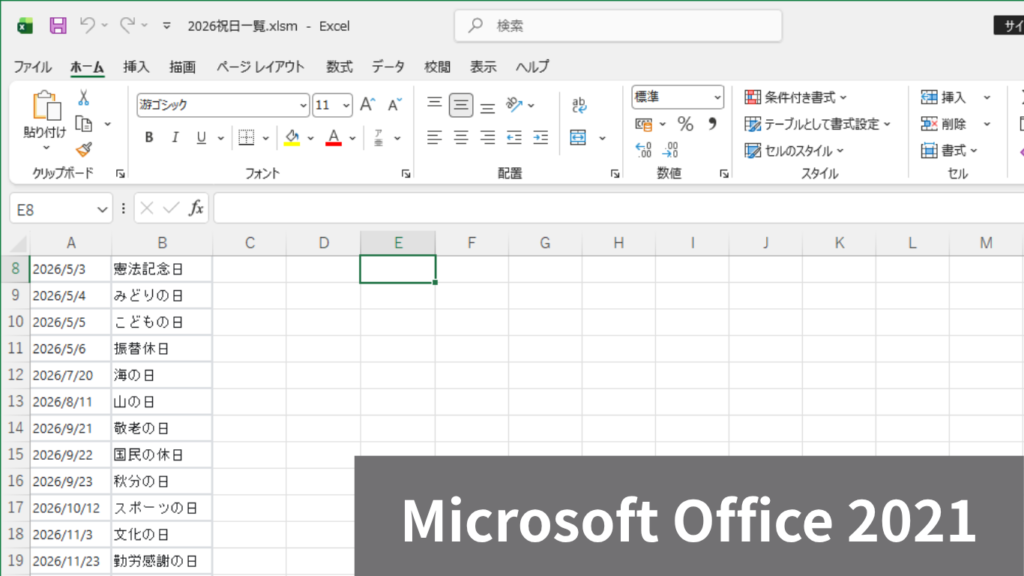Image resolution: width=1024 pixels, height=576 pixels.
Task: Open the 数値 dialog launcher
Action: (x=724, y=174)
